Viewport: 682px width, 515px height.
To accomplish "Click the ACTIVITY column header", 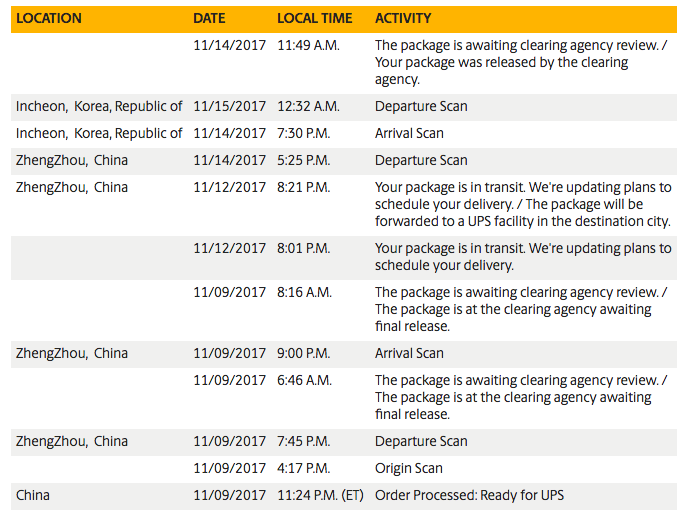I will pos(403,18).
